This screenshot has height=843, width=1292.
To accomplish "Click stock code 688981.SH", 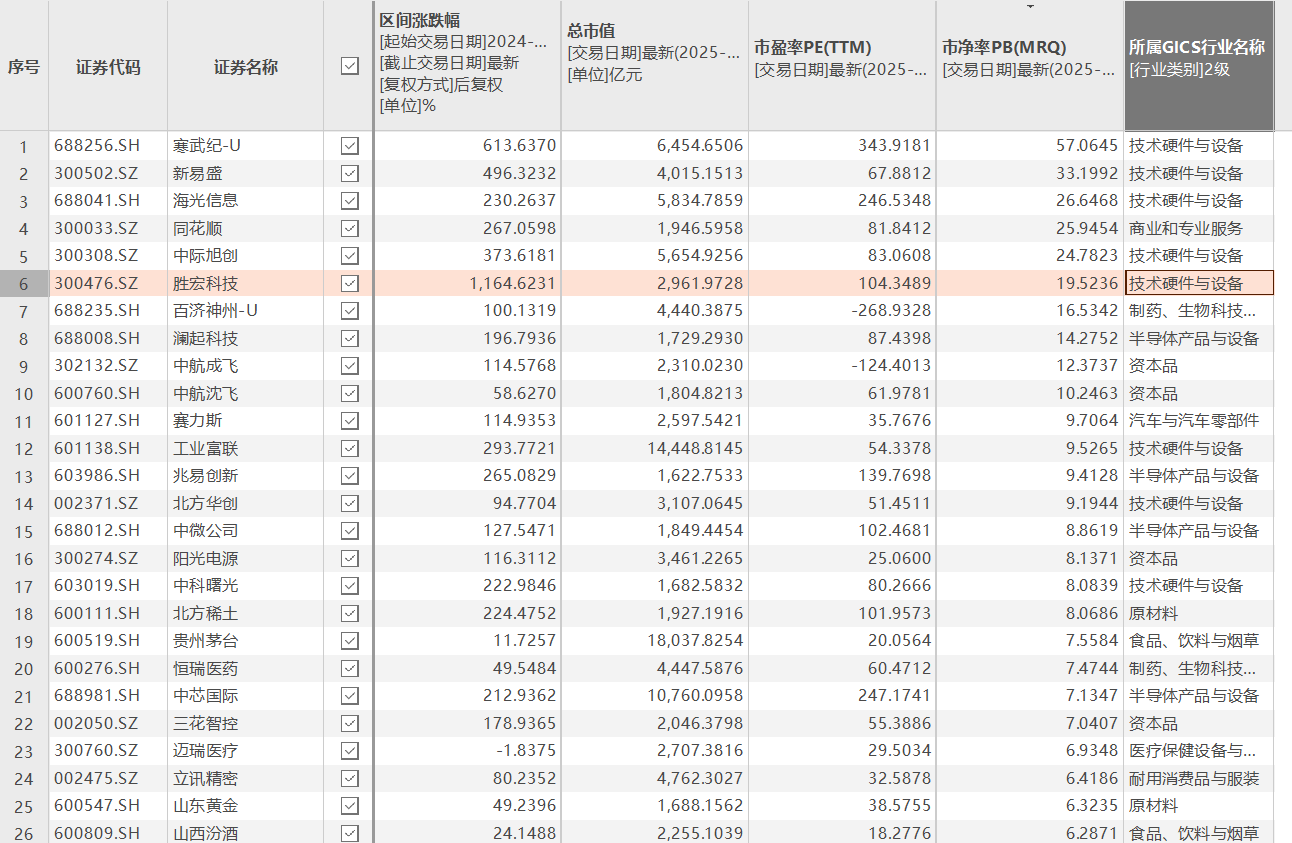I will [x=97, y=696].
